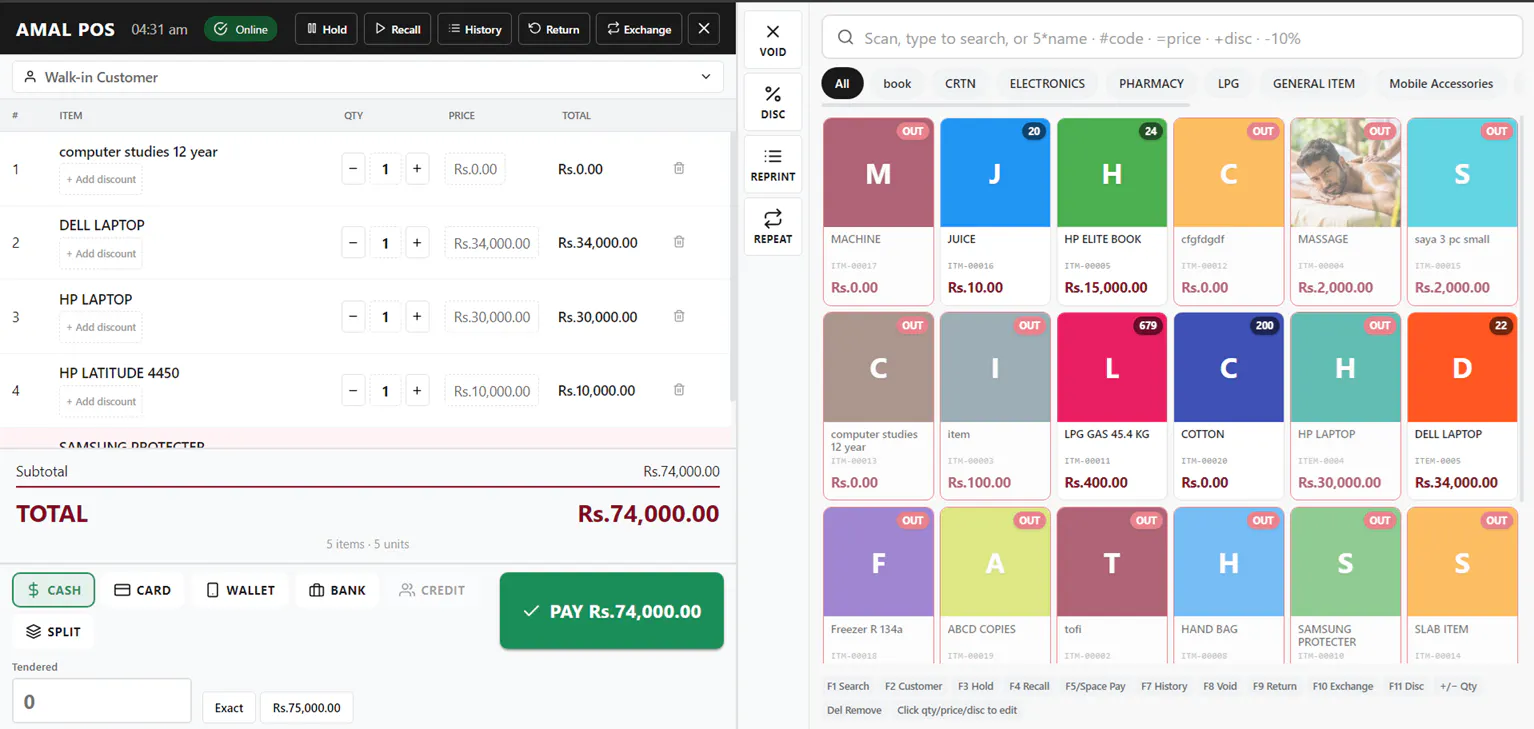1534x729 pixels.
Task: Select CASH payment method
Action: point(54,590)
